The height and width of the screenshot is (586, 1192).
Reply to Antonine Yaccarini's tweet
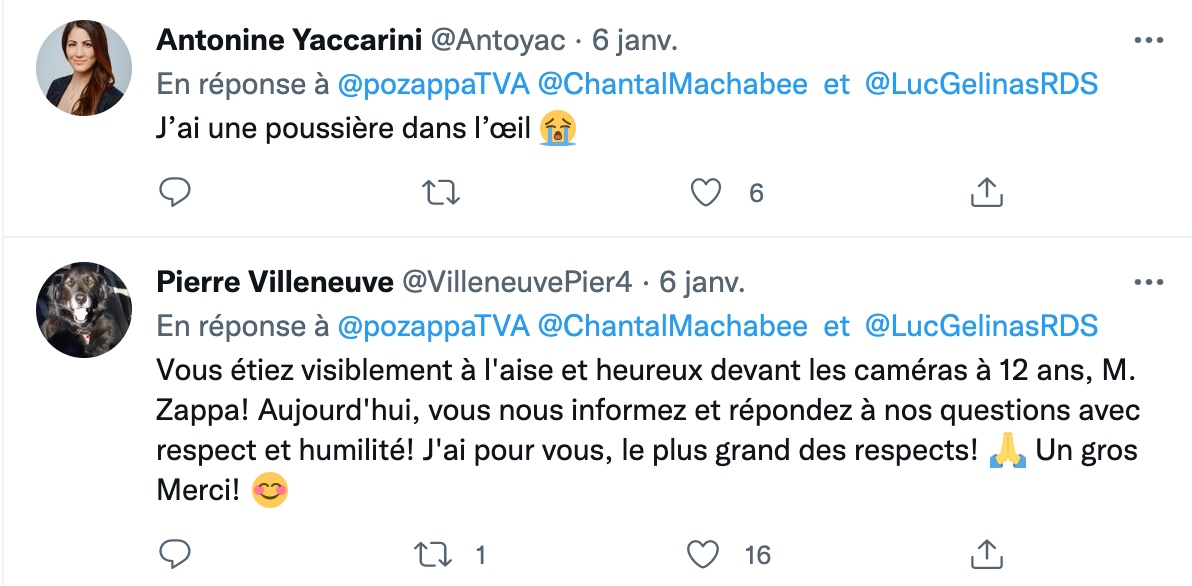174,193
